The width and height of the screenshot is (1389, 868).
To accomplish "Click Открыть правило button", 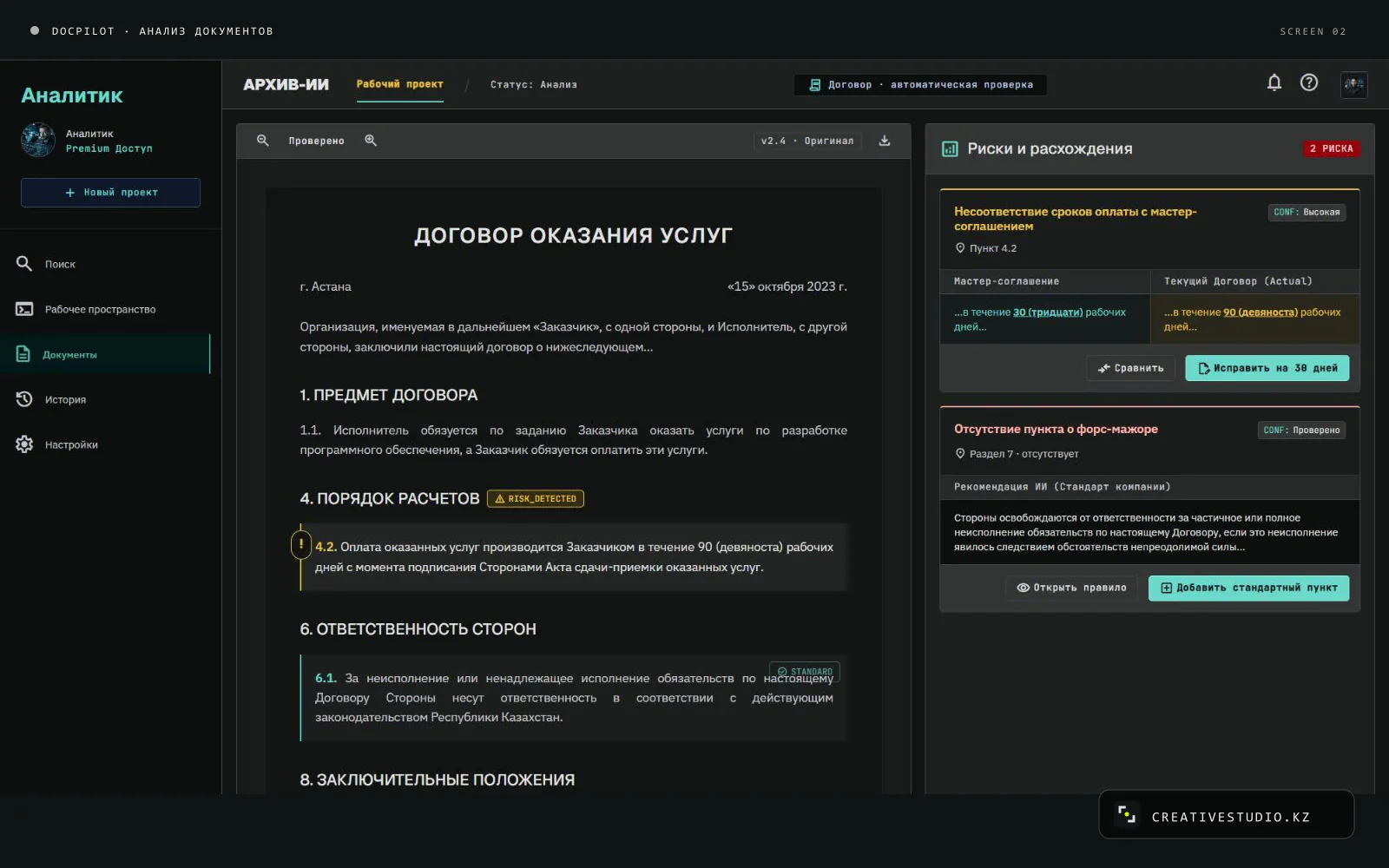I will coord(1071,588).
